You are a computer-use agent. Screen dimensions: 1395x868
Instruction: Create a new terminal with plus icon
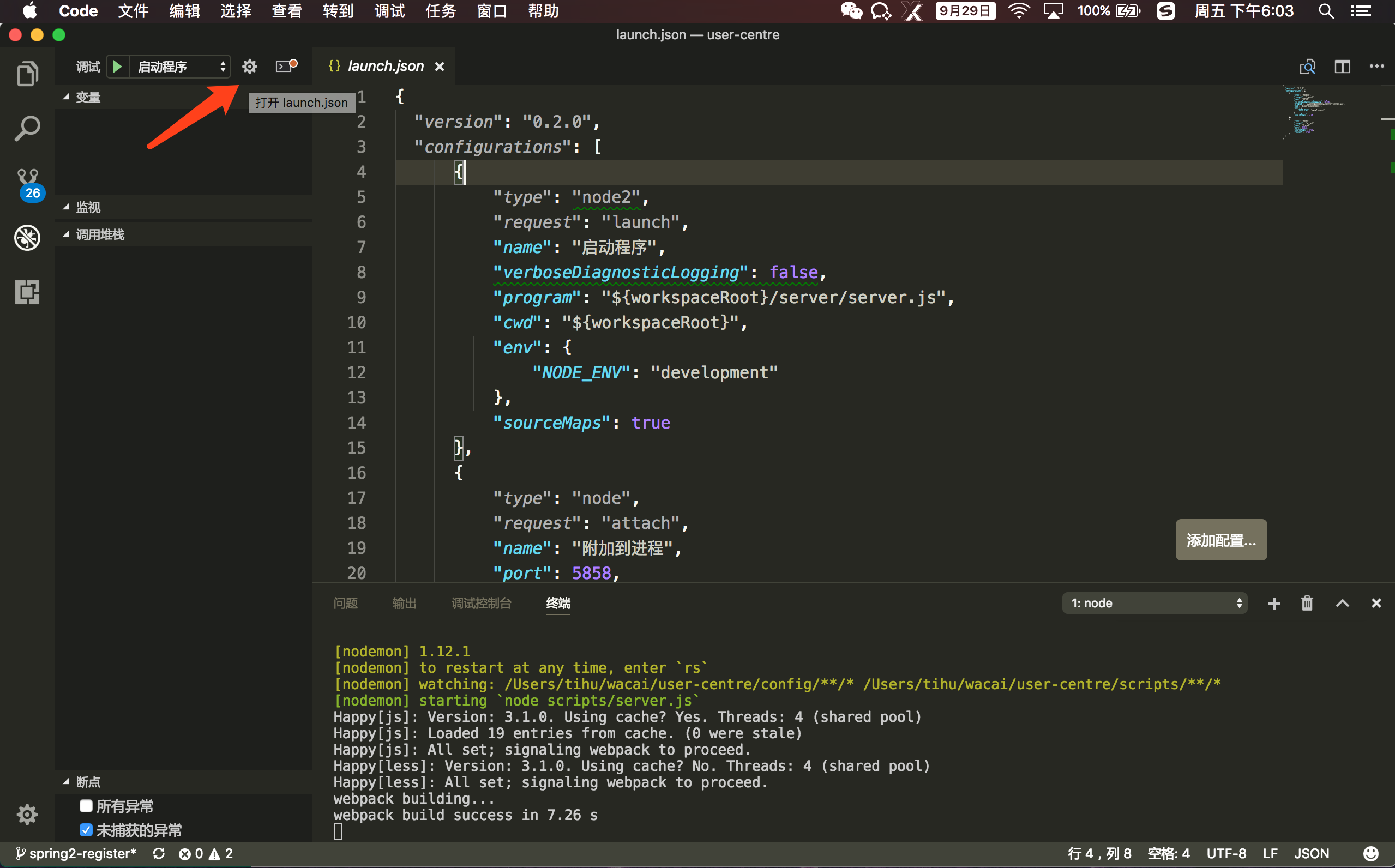(1274, 604)
